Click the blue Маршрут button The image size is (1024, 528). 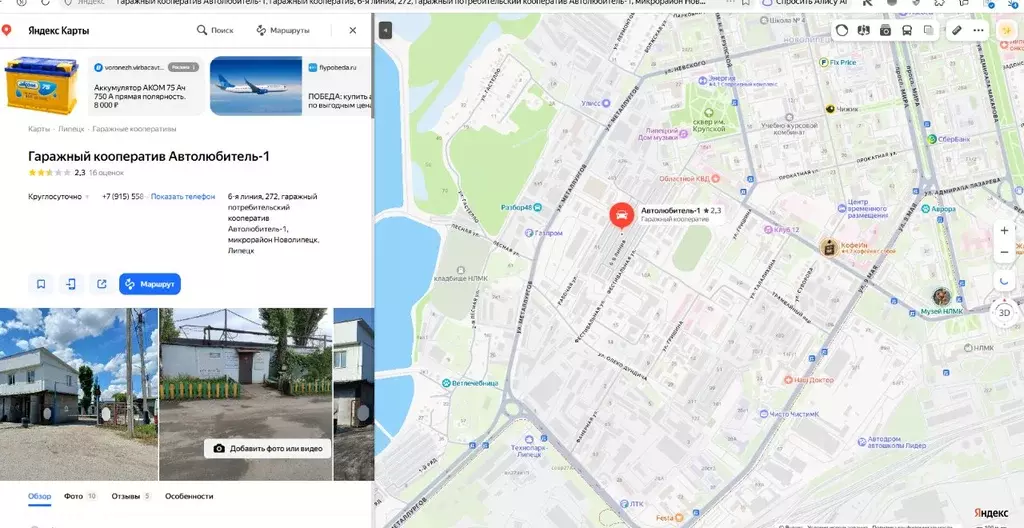(150, 284)
